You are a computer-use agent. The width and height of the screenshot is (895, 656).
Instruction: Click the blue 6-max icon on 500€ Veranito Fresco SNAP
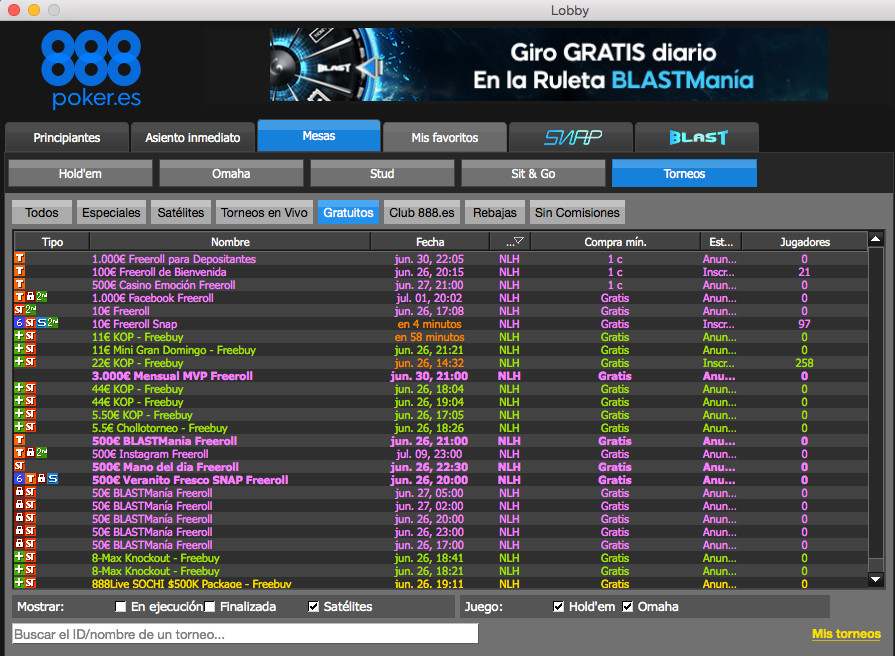19,479
